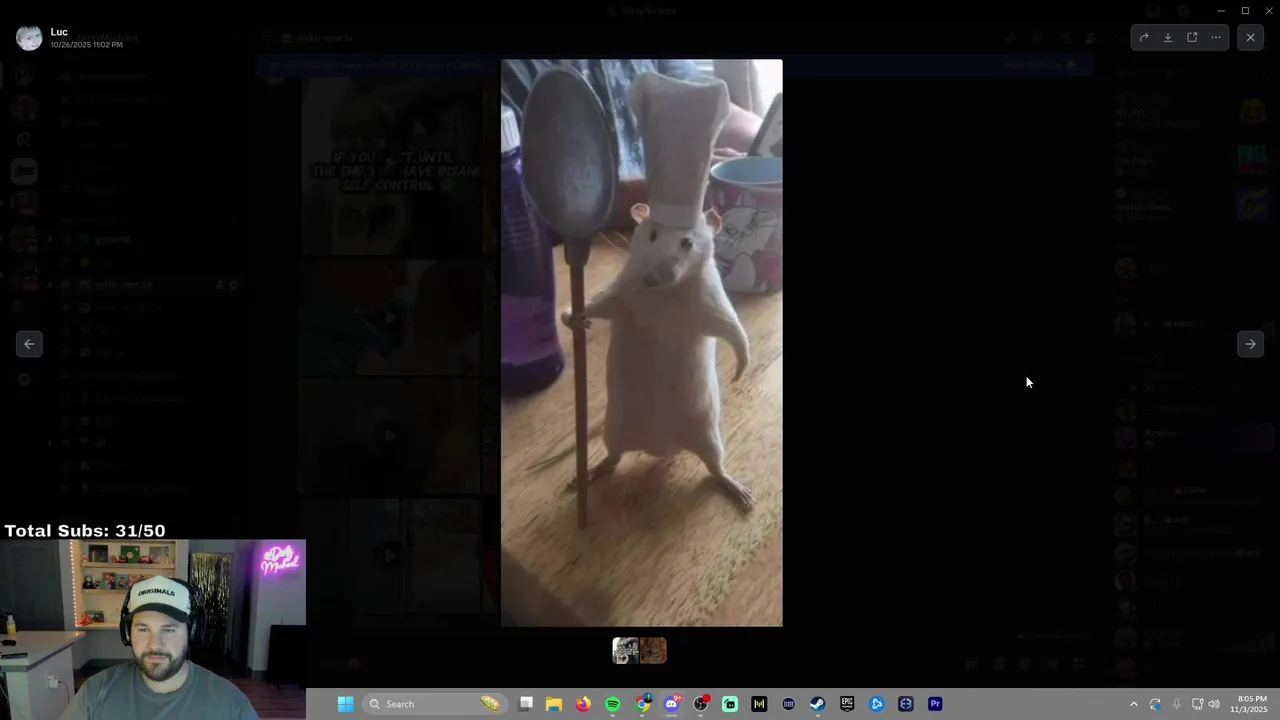Launch Firefox from the taskbar
The height and width of the screenshot is (720, 1280).
pyautogui.click(x=583, y=704)
